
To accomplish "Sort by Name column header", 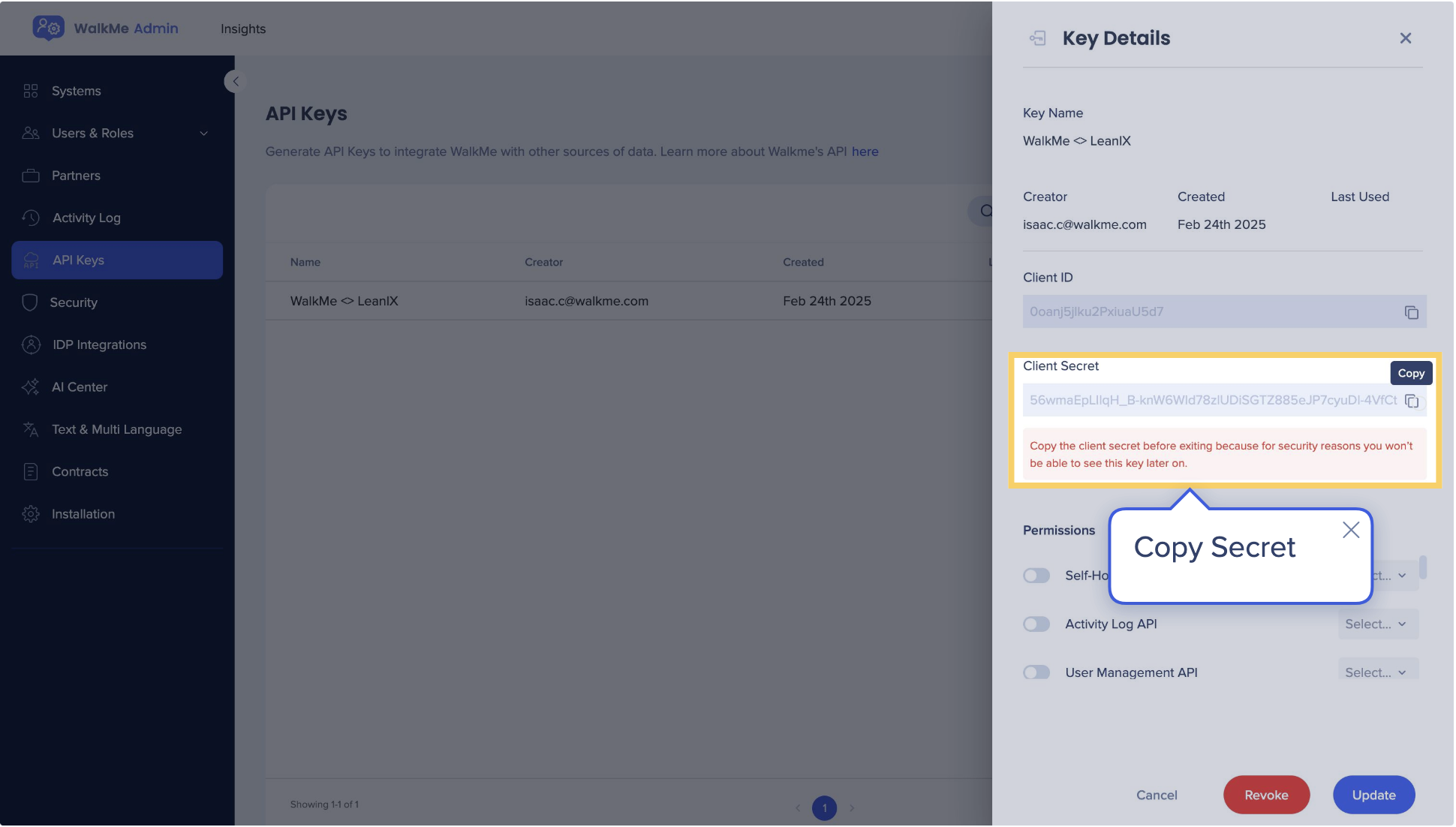I will pyautogui.click(x=305, y=262).
